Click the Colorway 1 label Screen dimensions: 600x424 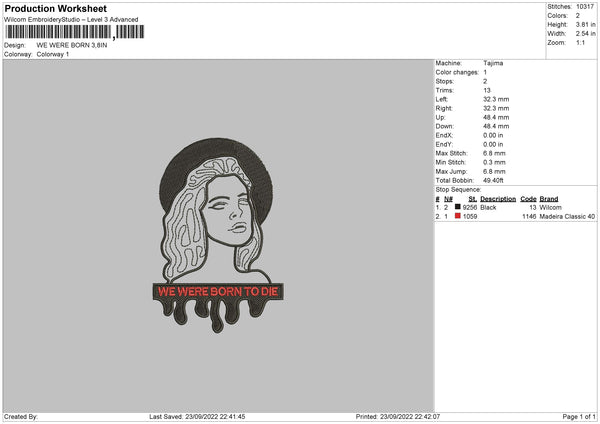(x=53, y=54)
